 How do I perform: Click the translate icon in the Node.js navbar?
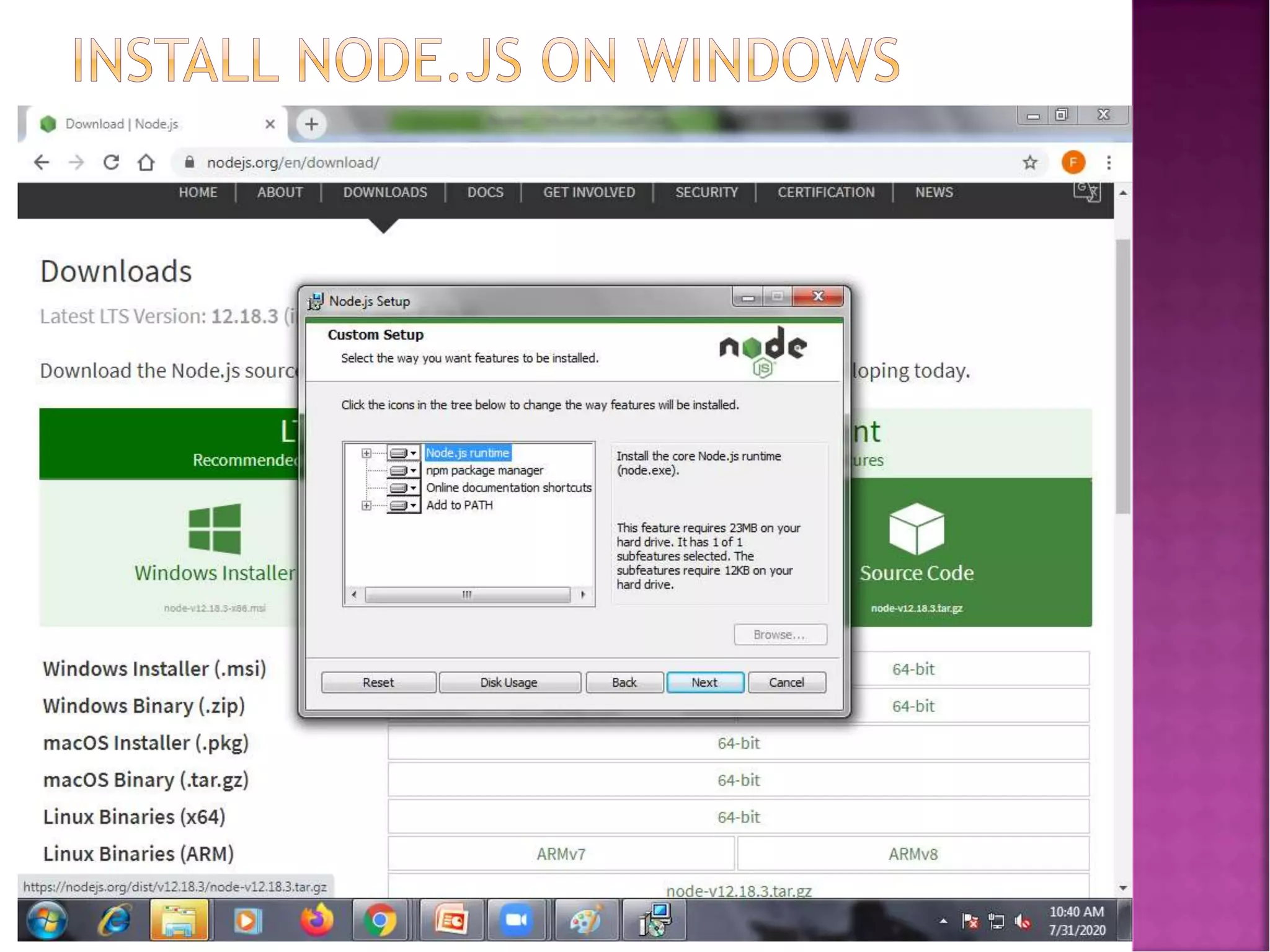1086,192
